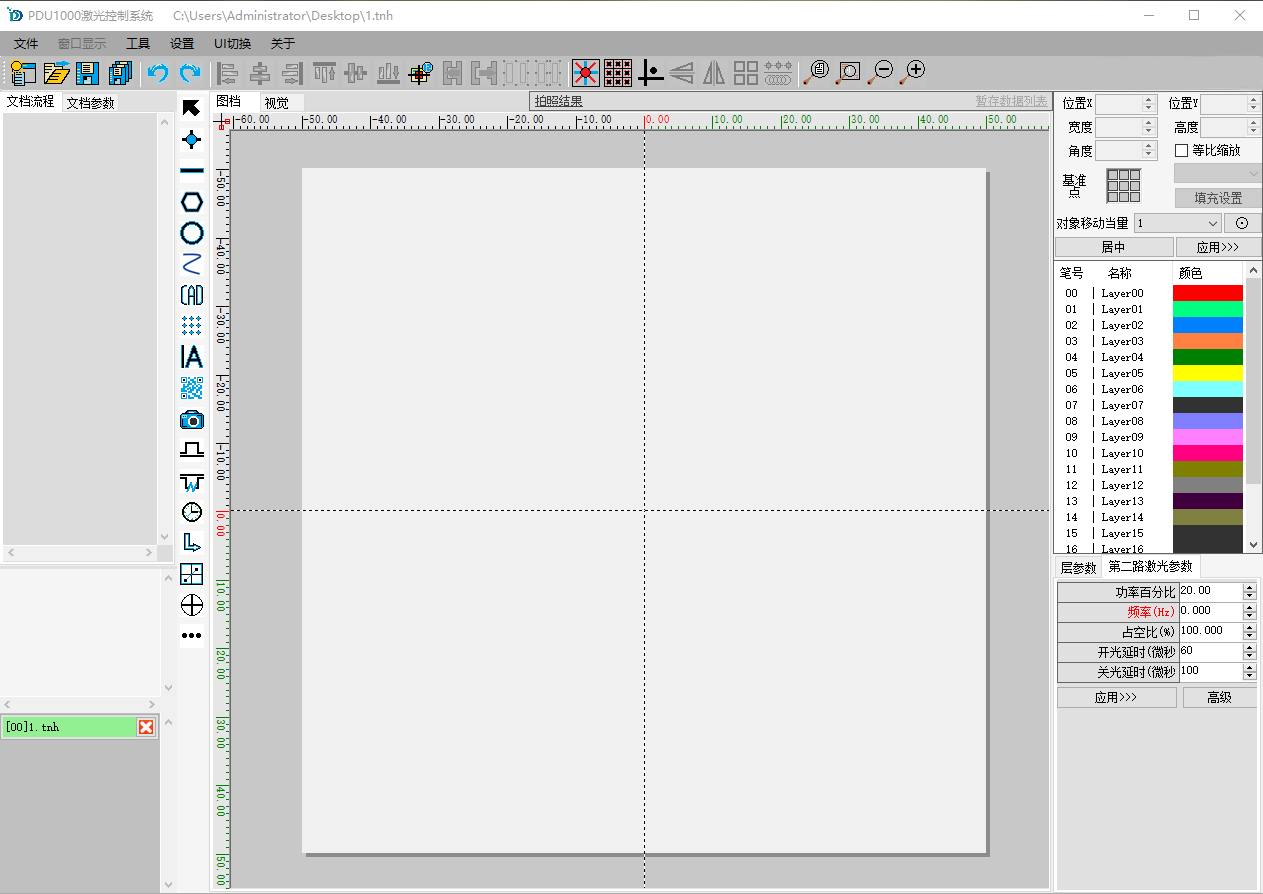Select the red Layer00 color swatch

point(1207,293)
